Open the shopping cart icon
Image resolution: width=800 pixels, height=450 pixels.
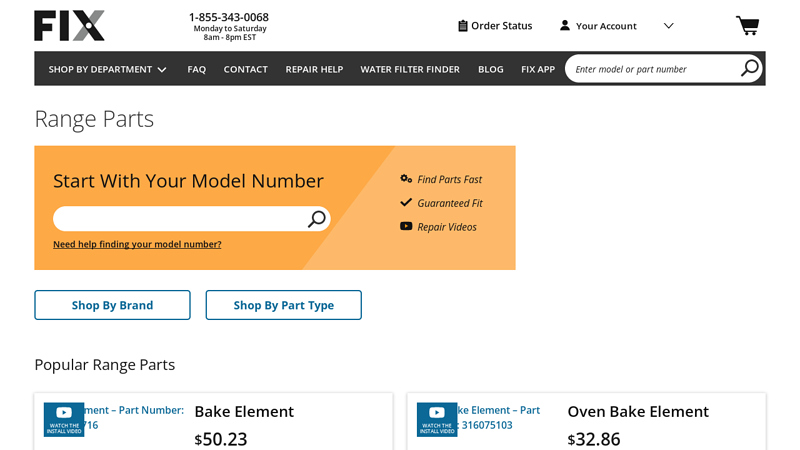coord(747,26)
